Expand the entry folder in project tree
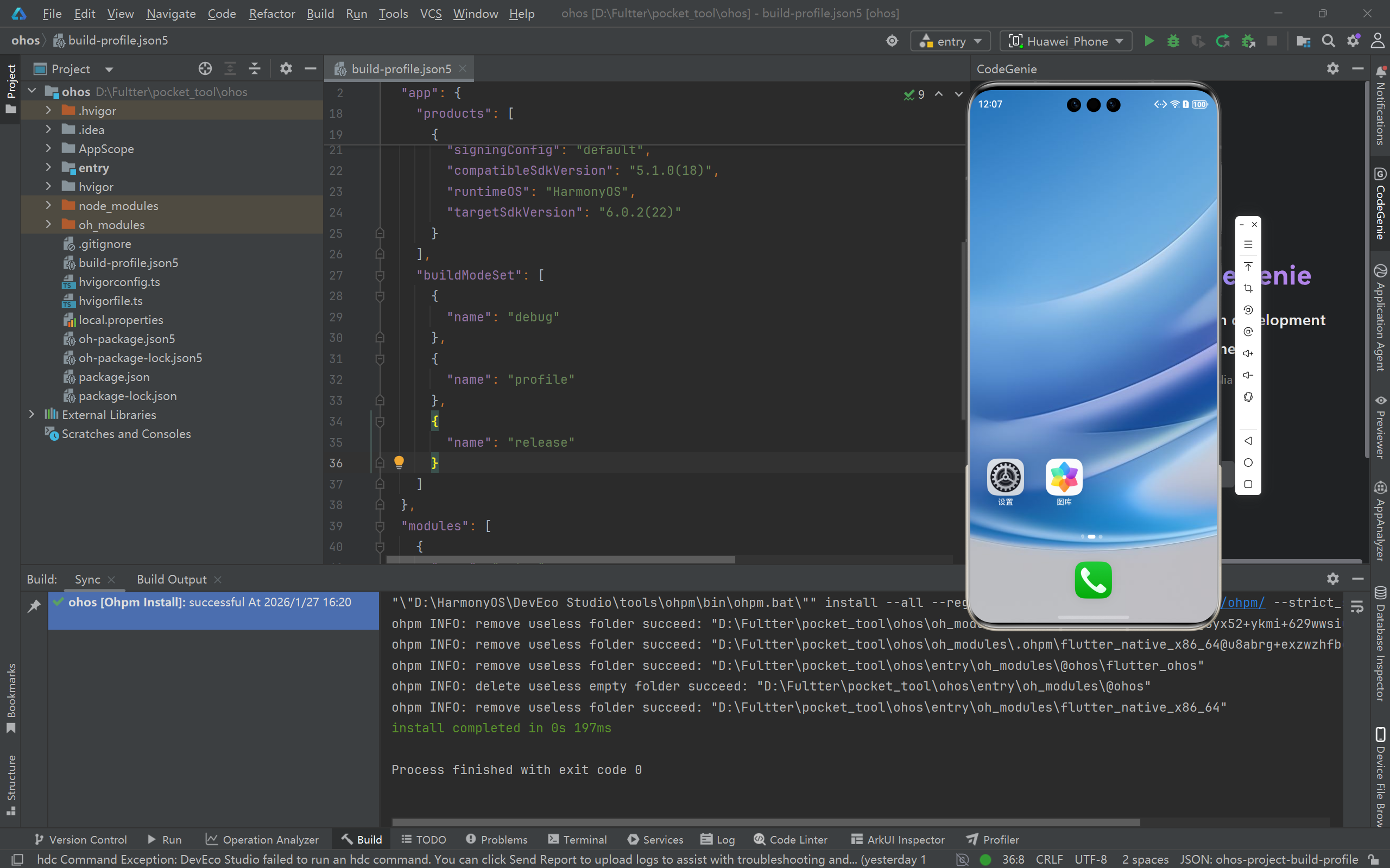This screenshot has height=868, width=1390. click(x=49, y=168)
